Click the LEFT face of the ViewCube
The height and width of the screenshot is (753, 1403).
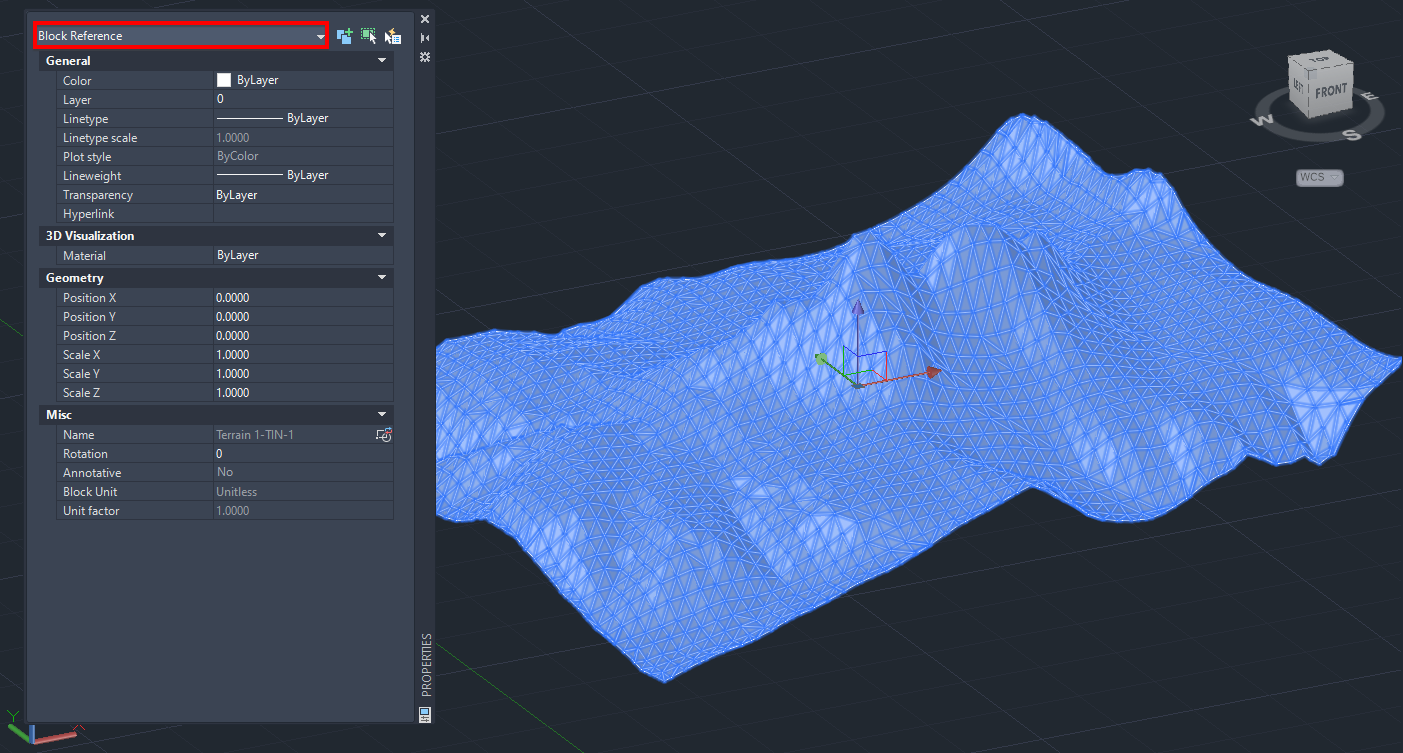click(1298, 86)
